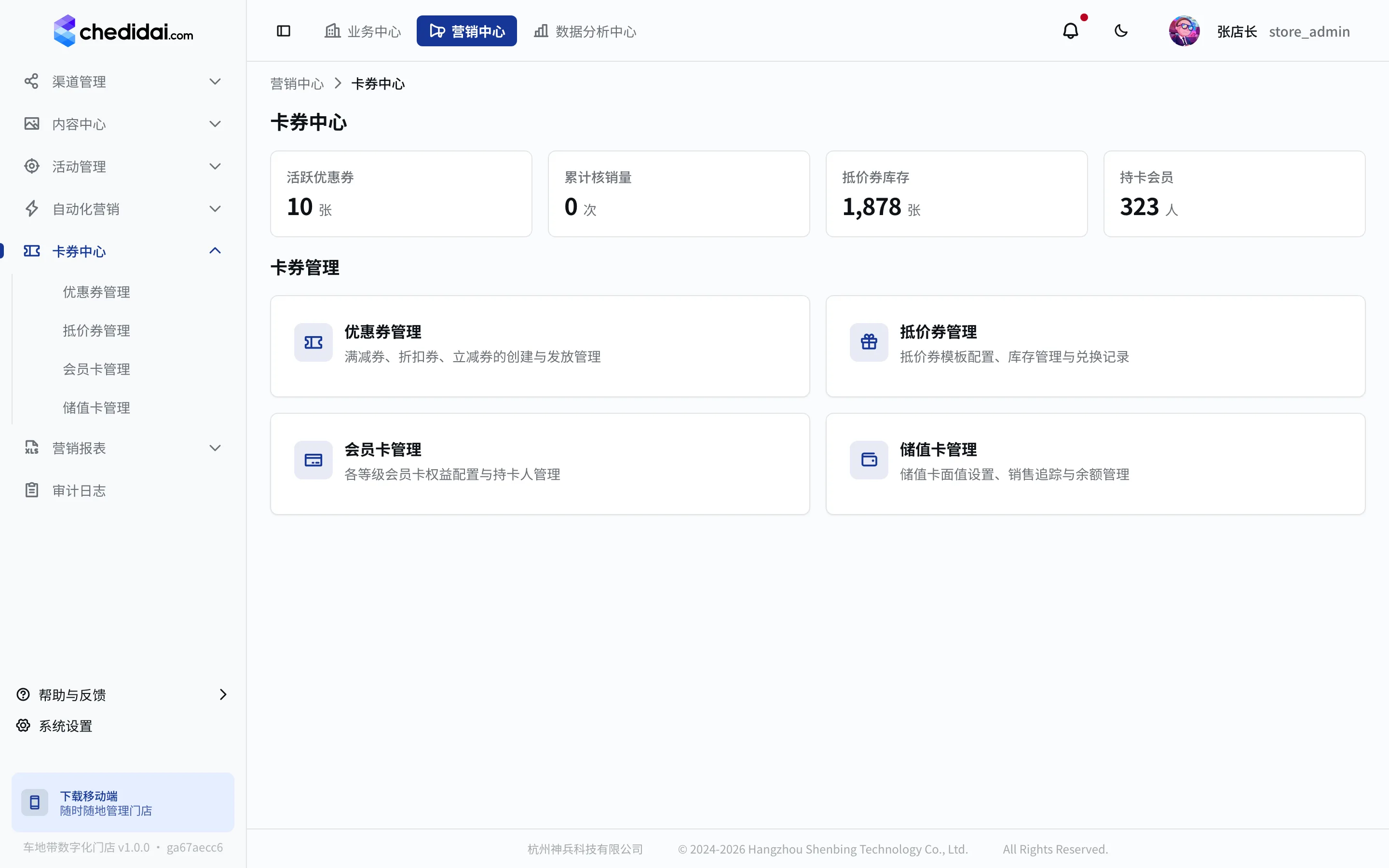The width and height of the screenshot is (1389, 868).
Task: Click the 营销报表 XLS file icon
Action: 31,448
